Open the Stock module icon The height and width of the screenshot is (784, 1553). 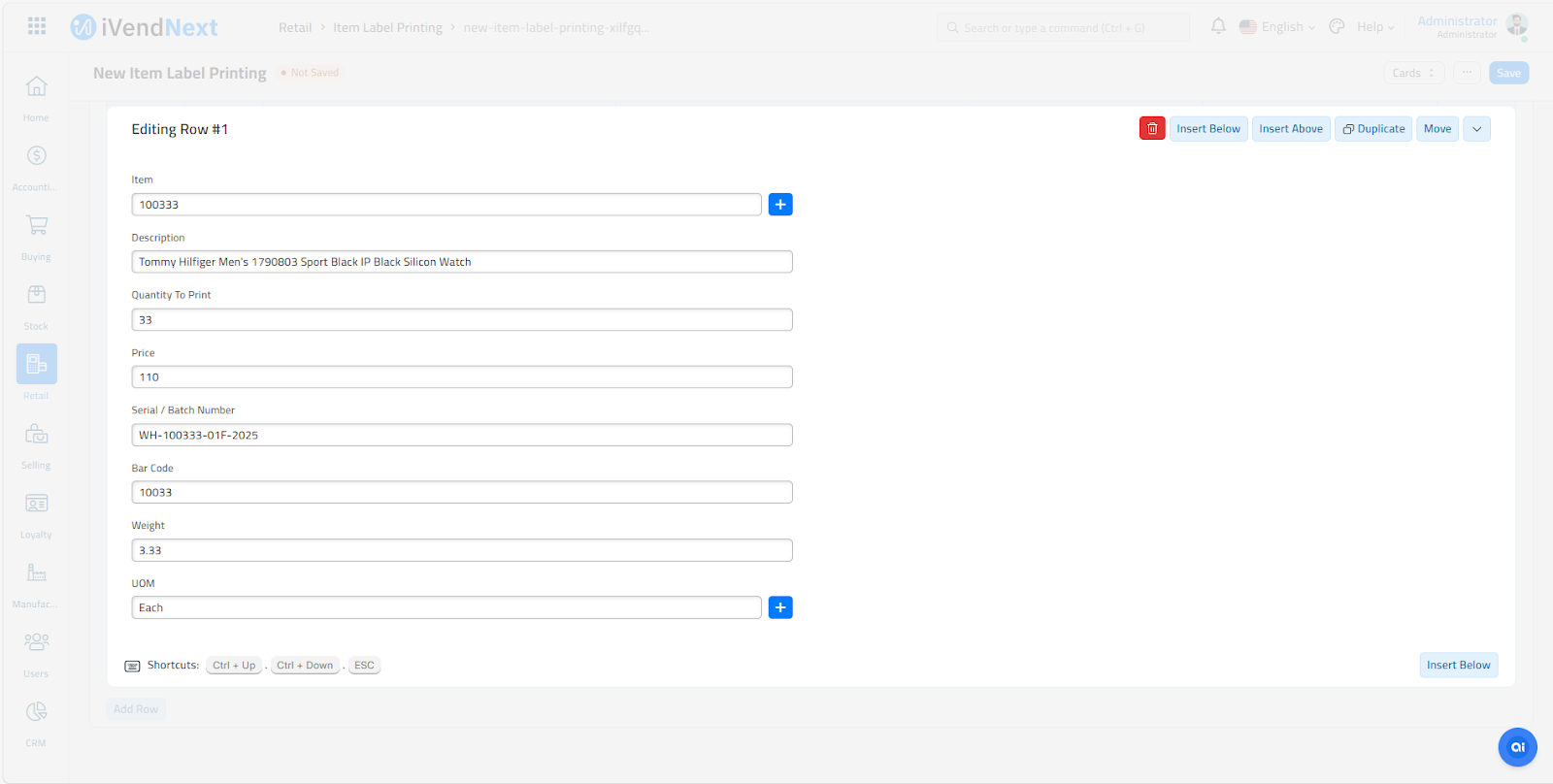pyautogui.click(x=36, y=295)
